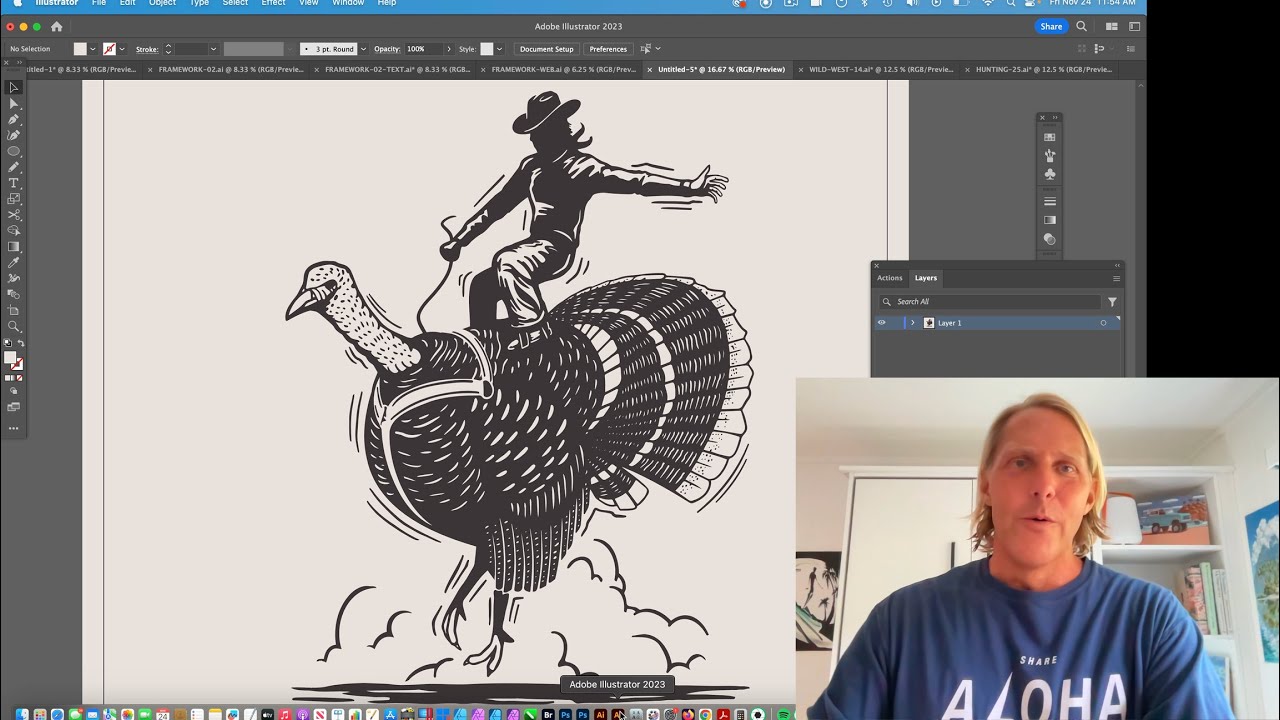Open the Transparency panel icon

tap(1049, 239)
